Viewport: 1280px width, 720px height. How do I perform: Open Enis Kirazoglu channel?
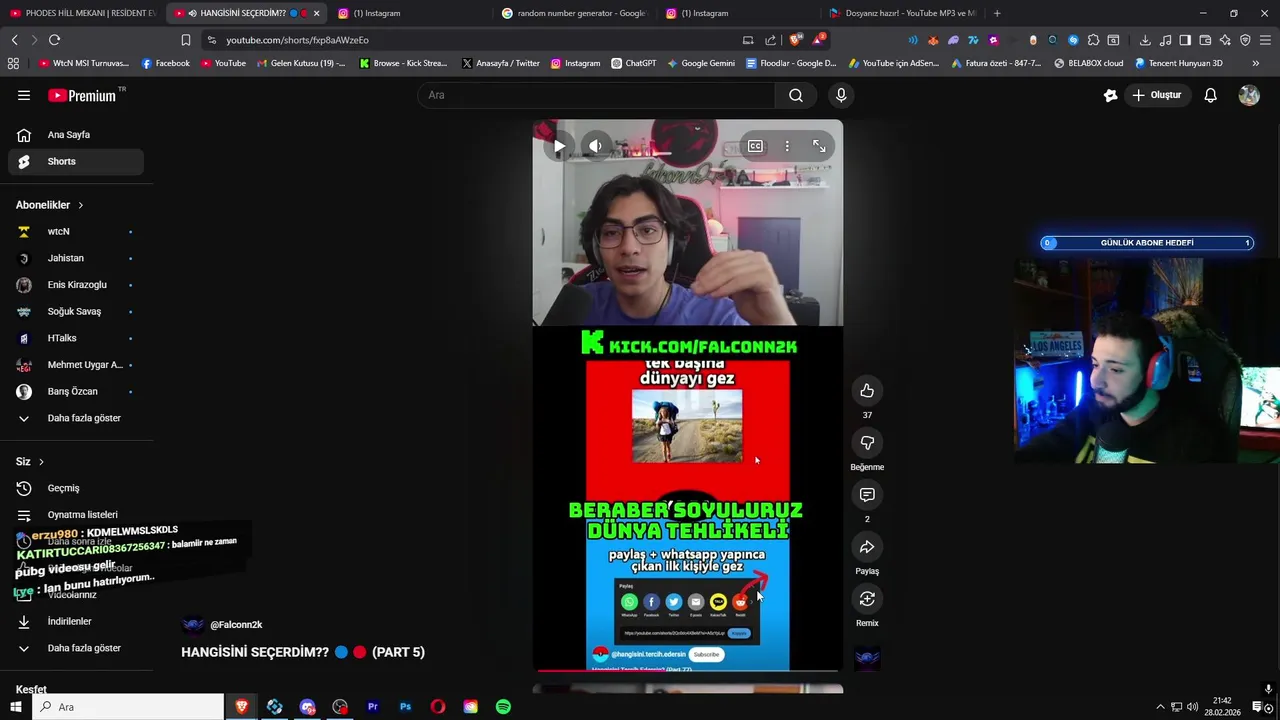(76, 285)
